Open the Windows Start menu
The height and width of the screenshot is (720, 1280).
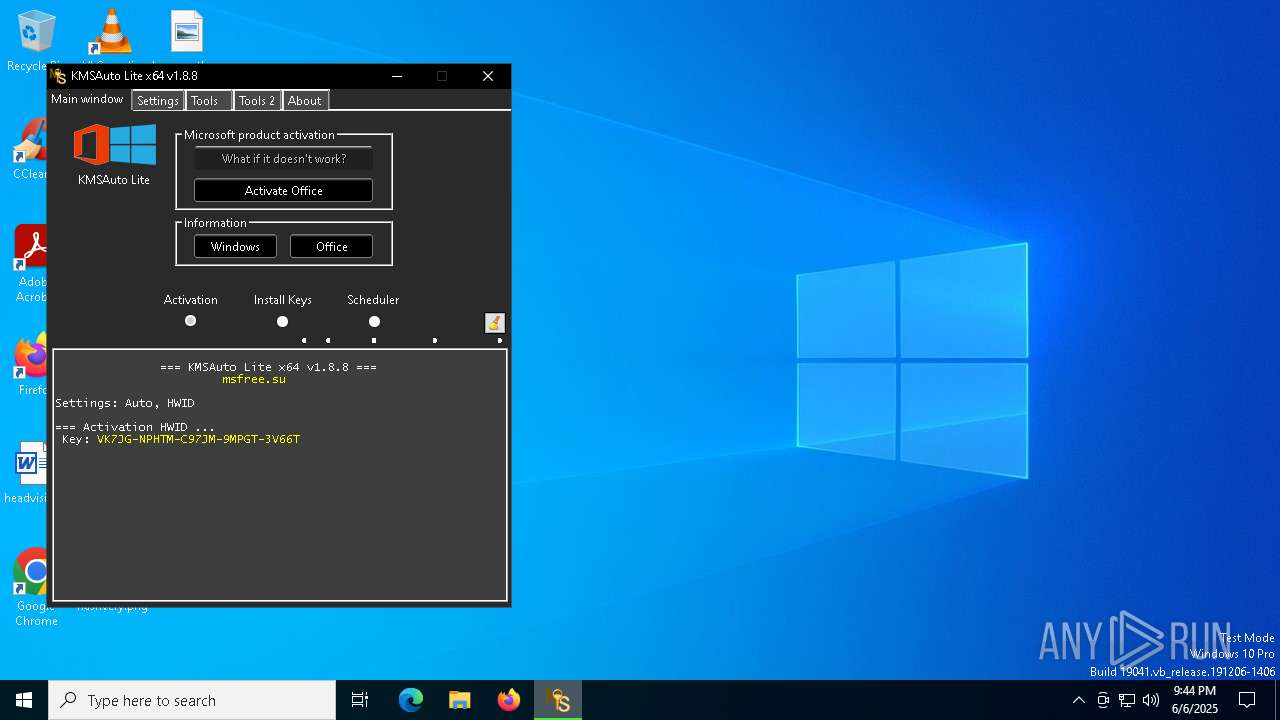click(x=24, y=700)
